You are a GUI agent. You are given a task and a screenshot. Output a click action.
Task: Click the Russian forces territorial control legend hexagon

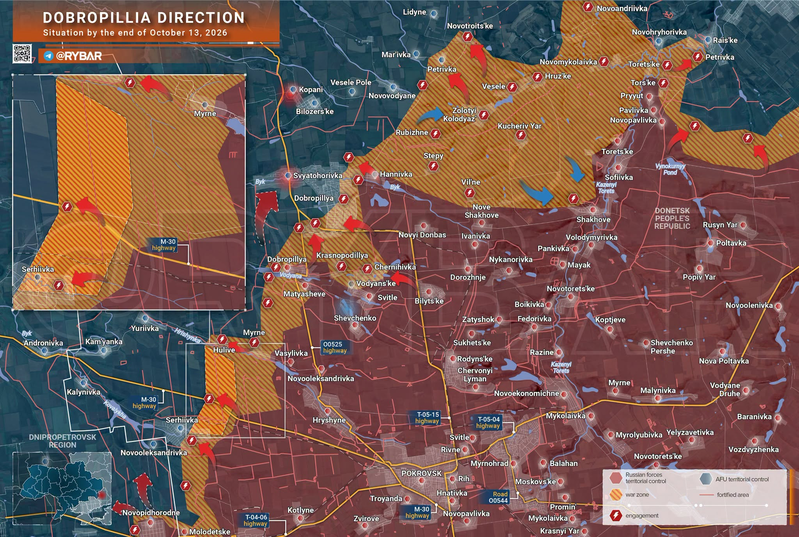tap(616, 478)
